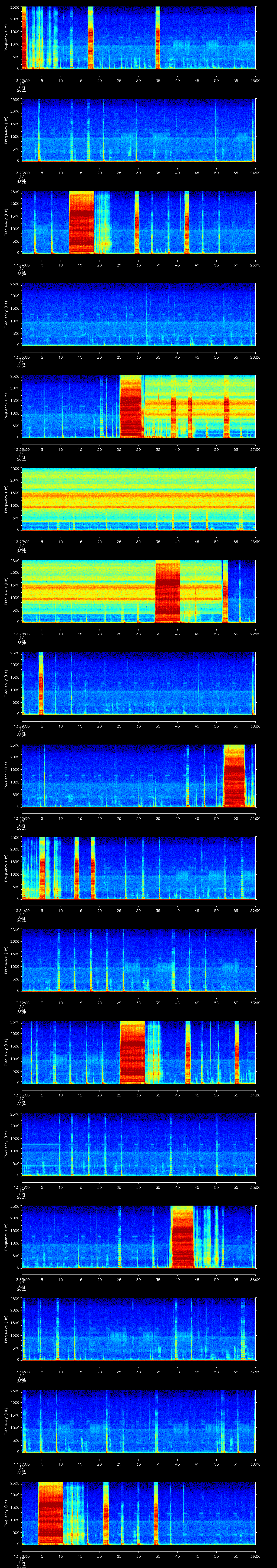Click the 13:37:00 time axis label
The width and height of the screenshot is (277, 1568).
(x=21, y=1463)
